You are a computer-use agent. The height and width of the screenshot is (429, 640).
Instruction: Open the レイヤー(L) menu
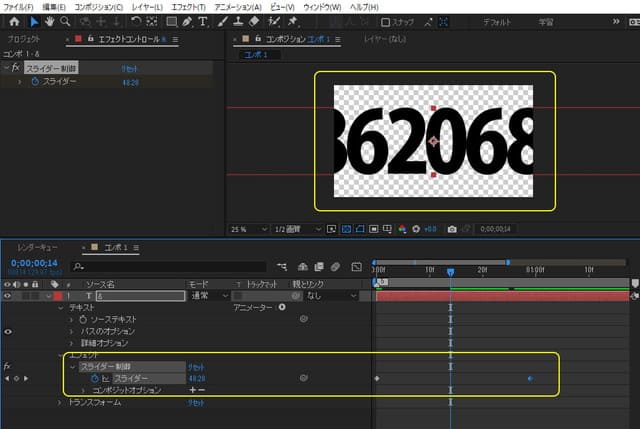click(x=147, y=7)
